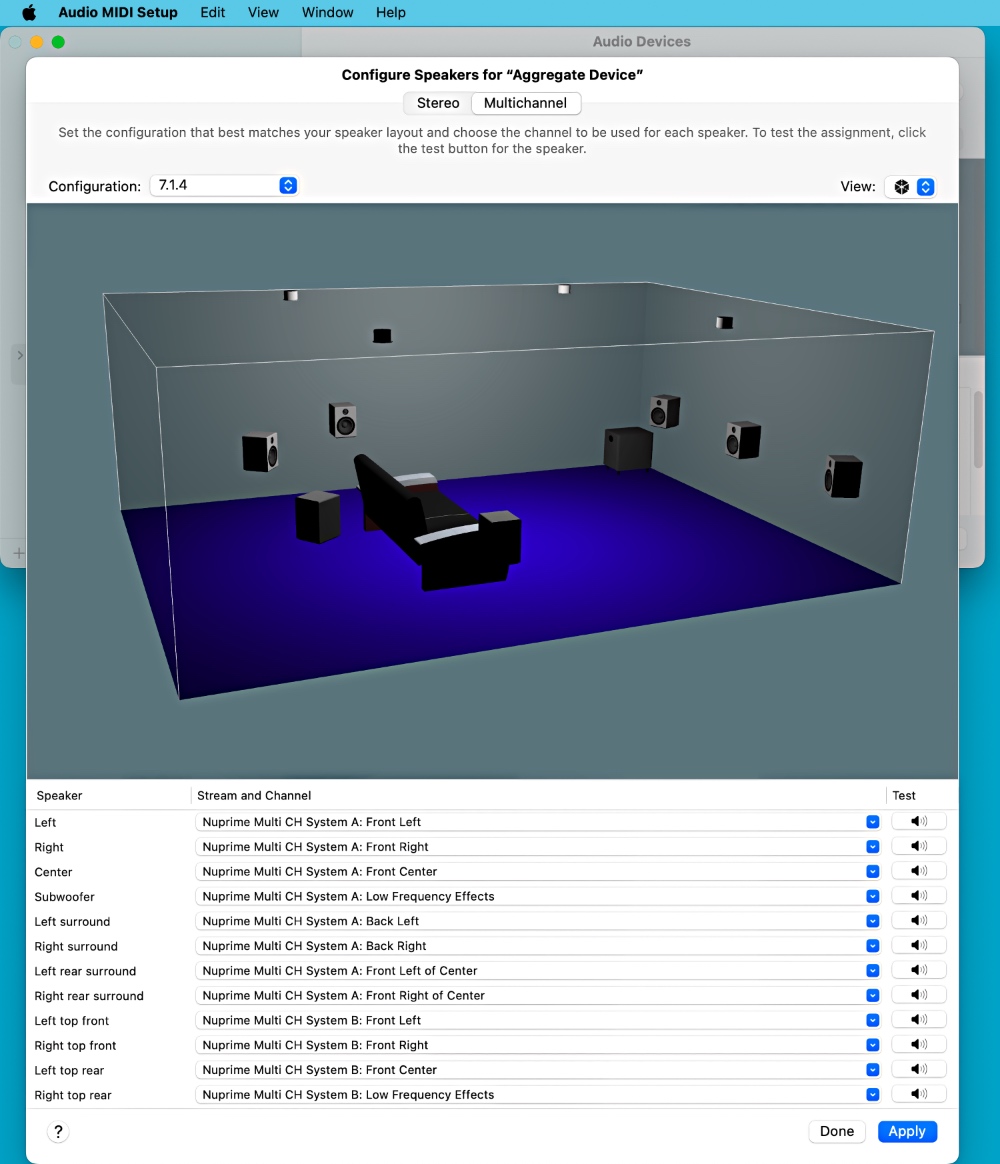Image resolution: width=1000 pixels, height=1164 pixels.
Task: Test the Right top rear speaker
Action: coord(918,1095)
